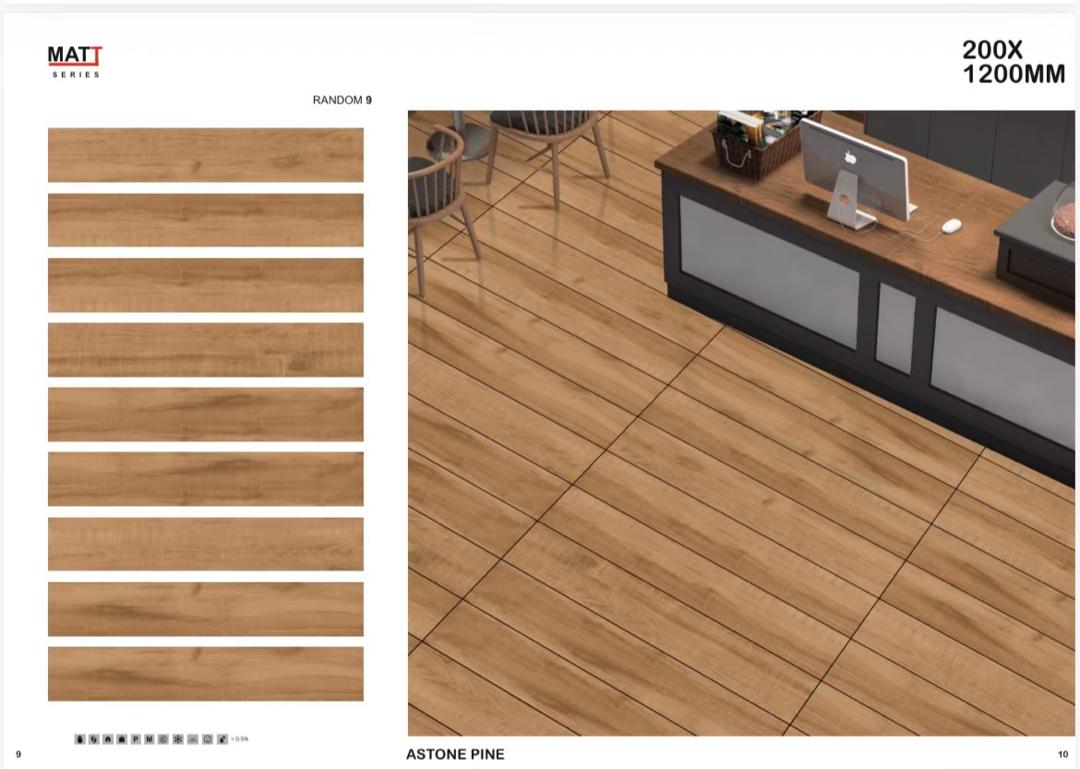Click the white computer mouse on counter
The image size is (1080, 769).
pos(951,225)
